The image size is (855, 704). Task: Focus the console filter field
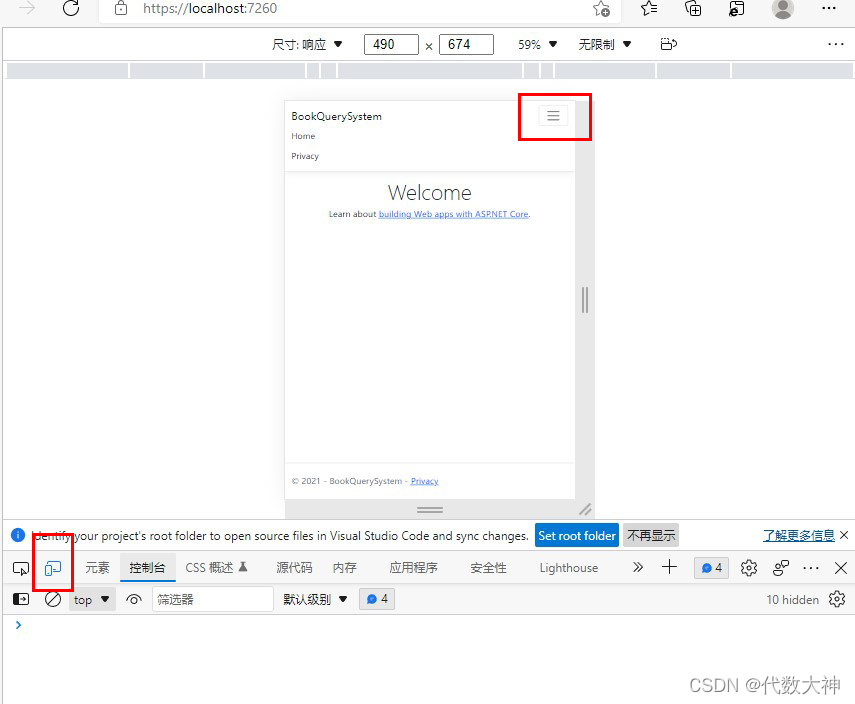(x=213, y=599)
